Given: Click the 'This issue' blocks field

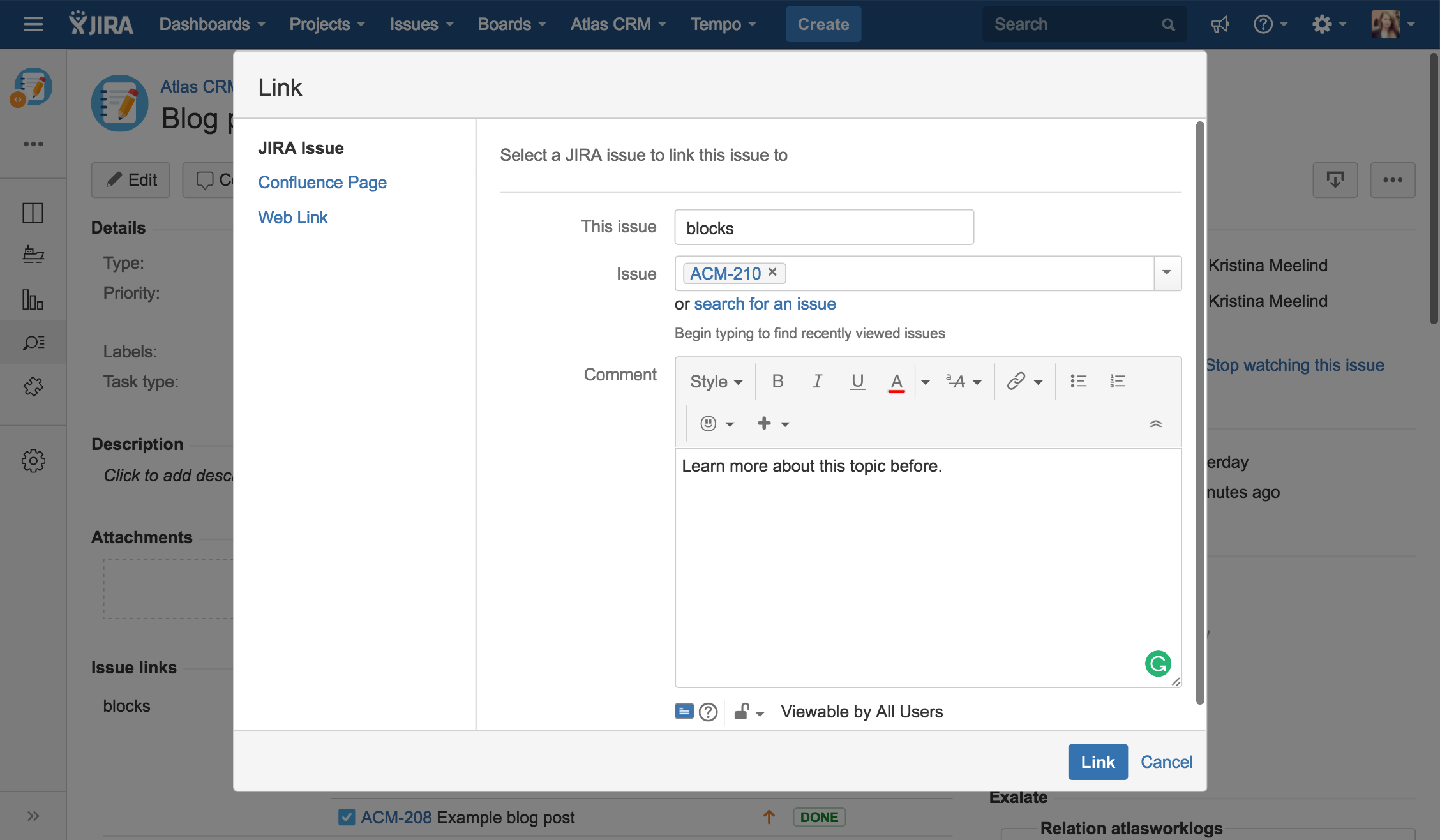Looking at the screenshot, I should pos(824,227).
